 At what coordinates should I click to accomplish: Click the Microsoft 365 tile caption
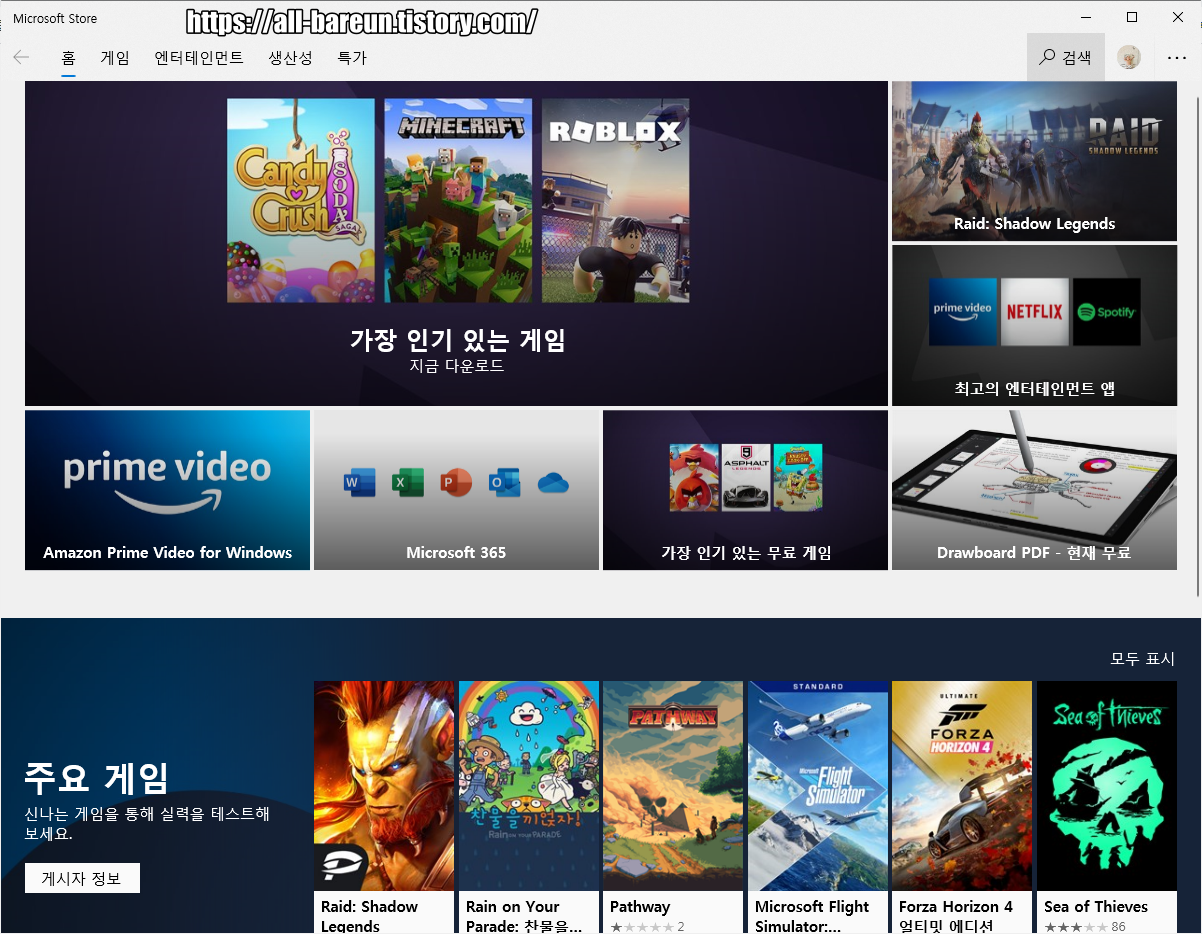pos(456,552)
